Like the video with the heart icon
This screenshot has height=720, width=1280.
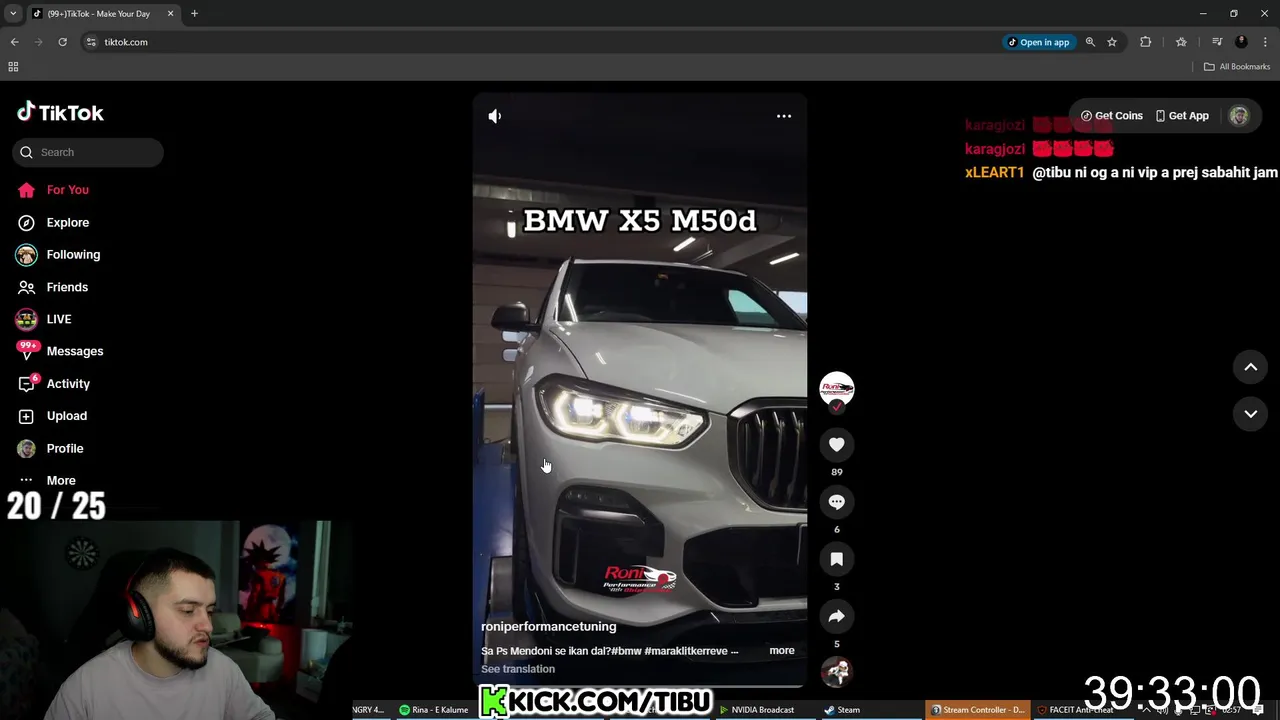[x=837, y=444]
